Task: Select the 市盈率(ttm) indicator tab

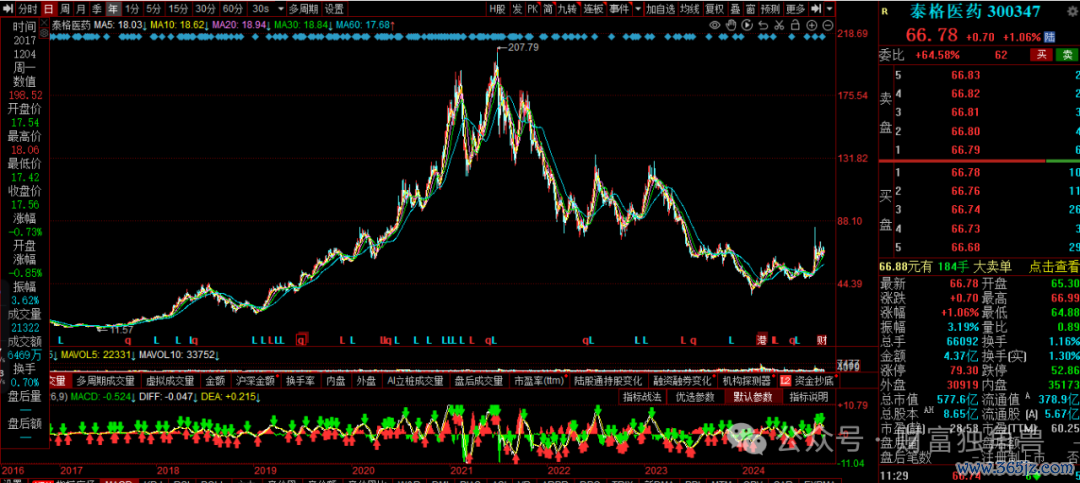Action: coord(538,380)
